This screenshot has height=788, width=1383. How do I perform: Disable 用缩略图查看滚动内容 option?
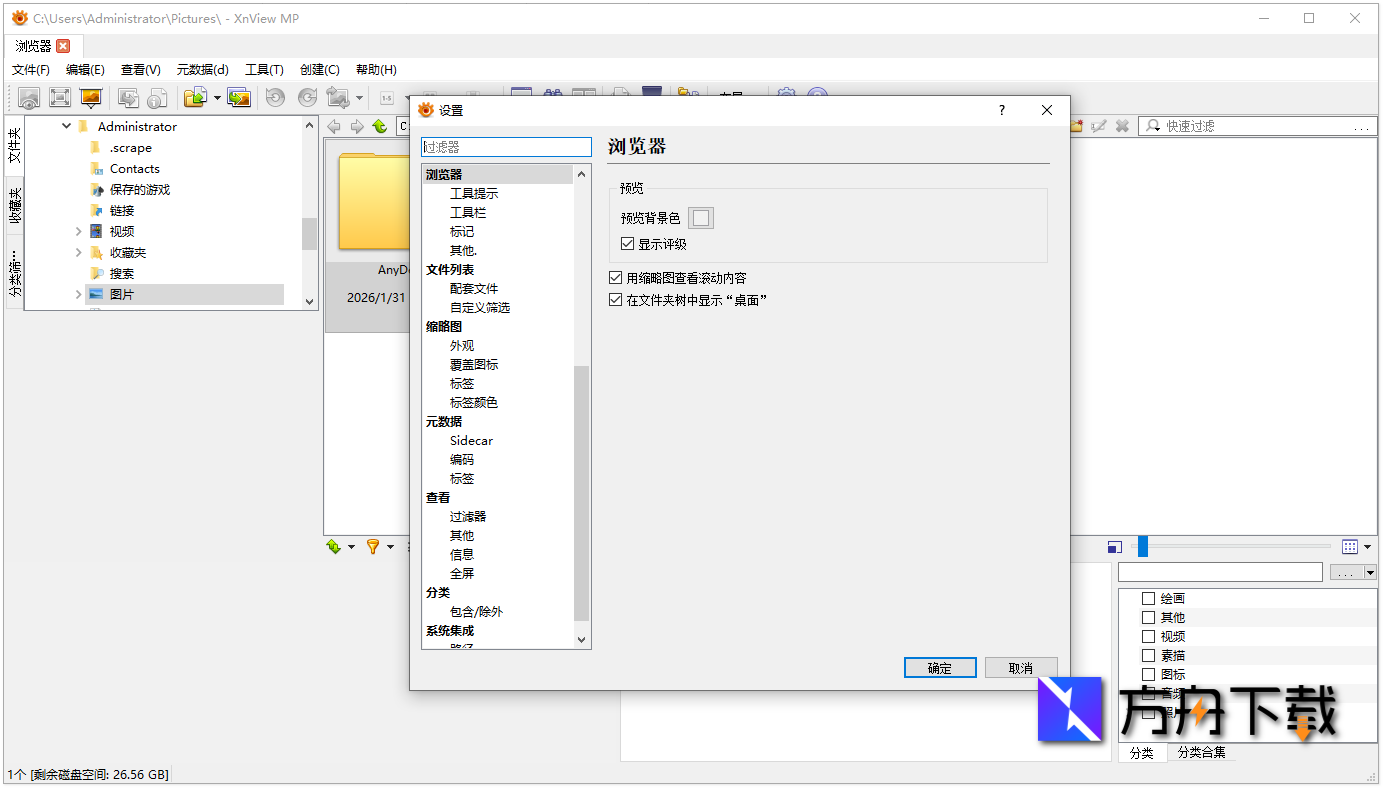616,277
